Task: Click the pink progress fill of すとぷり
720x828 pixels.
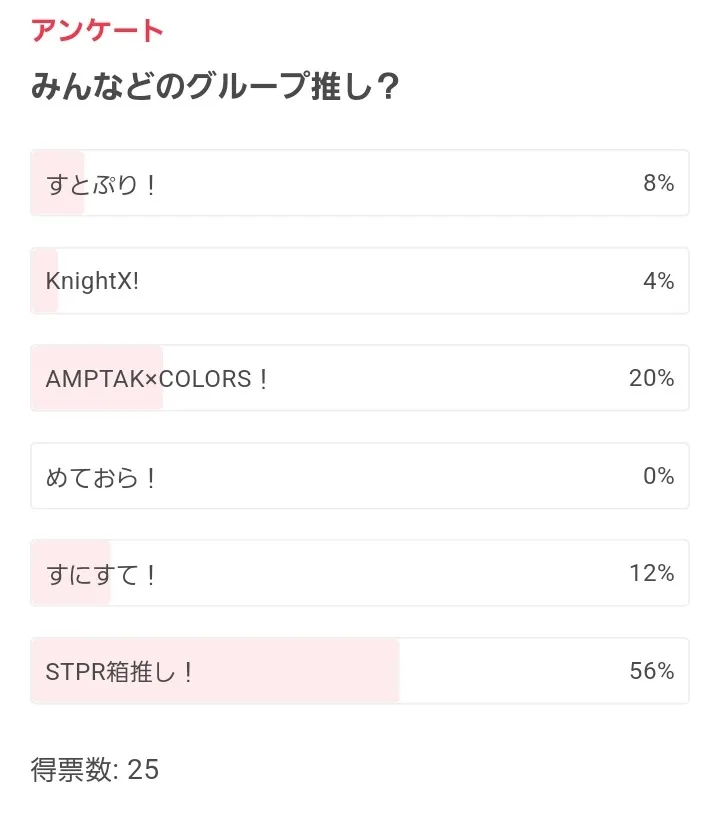Action: (58, 183)
